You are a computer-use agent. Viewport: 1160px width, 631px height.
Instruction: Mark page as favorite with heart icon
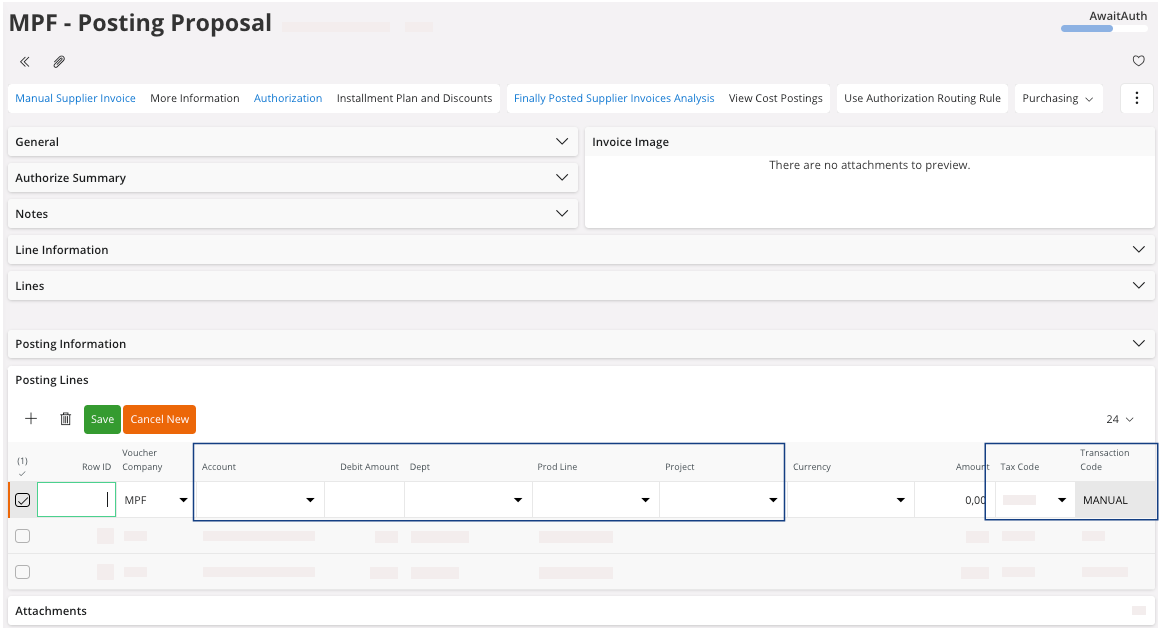pyautogui.click(x=1138, y=62)
